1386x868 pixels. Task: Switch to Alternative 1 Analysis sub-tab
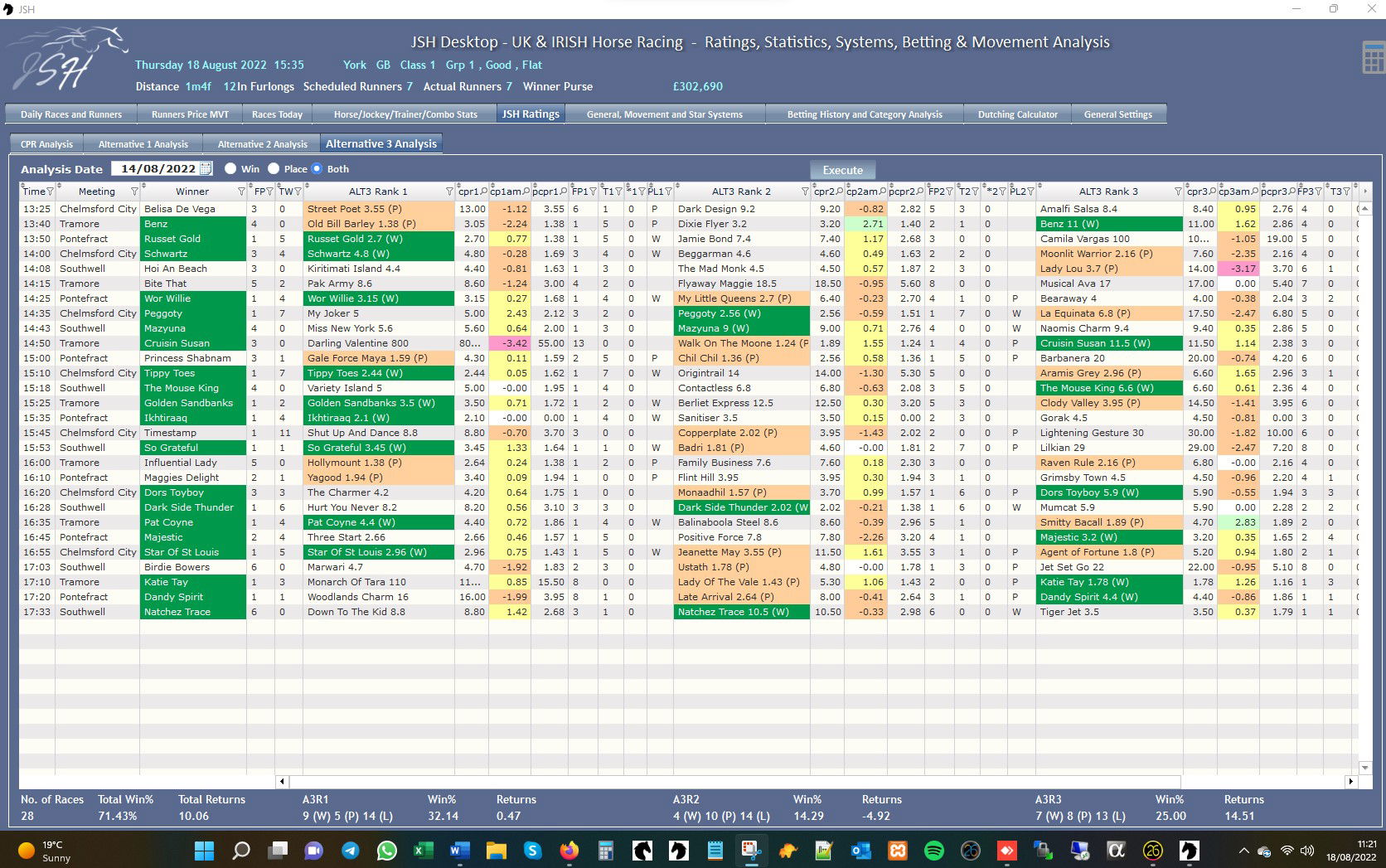[x=143, y=144]
